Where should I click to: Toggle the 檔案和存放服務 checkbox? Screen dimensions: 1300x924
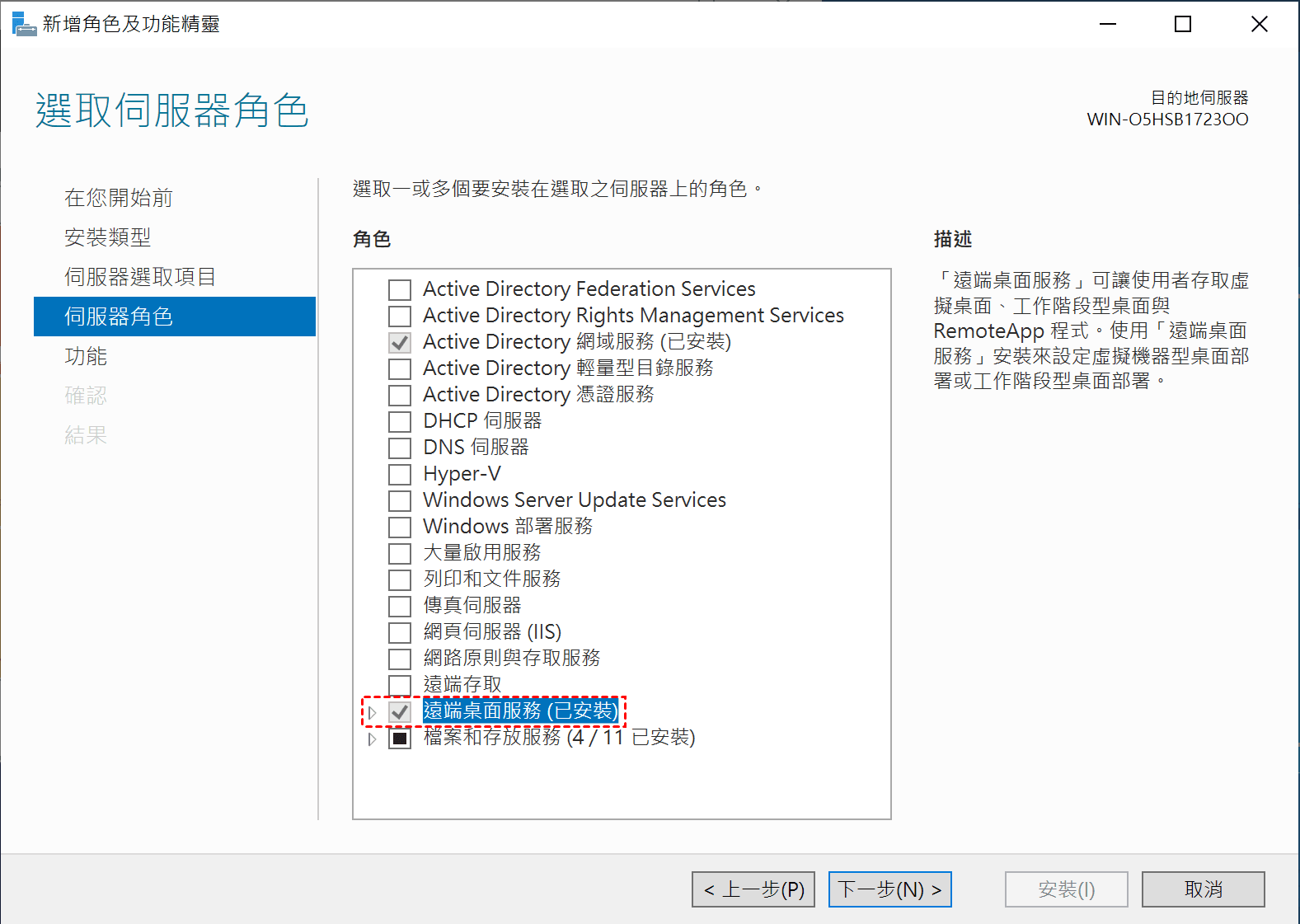pos(400,739)
